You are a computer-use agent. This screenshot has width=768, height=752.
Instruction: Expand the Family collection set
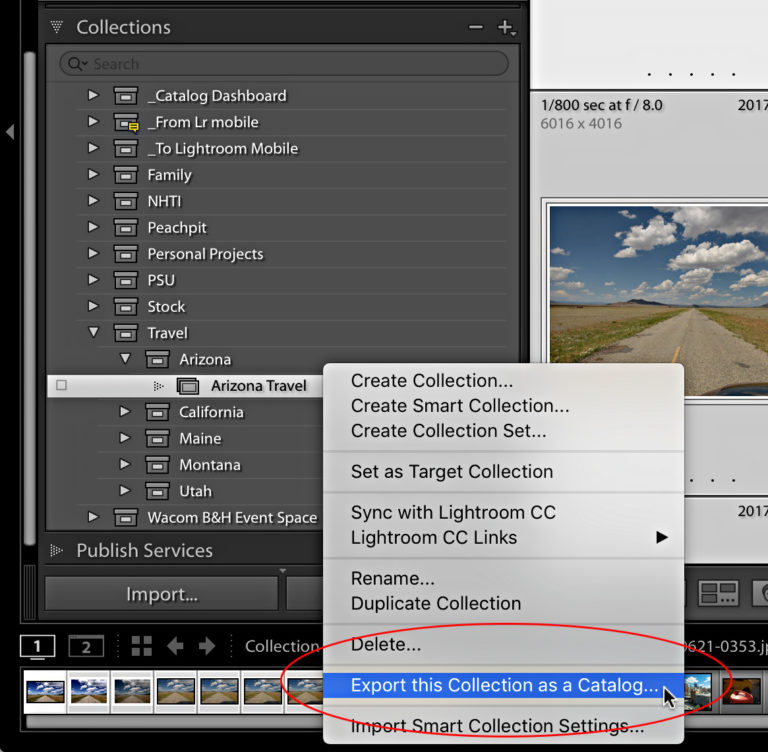(93, 174)
